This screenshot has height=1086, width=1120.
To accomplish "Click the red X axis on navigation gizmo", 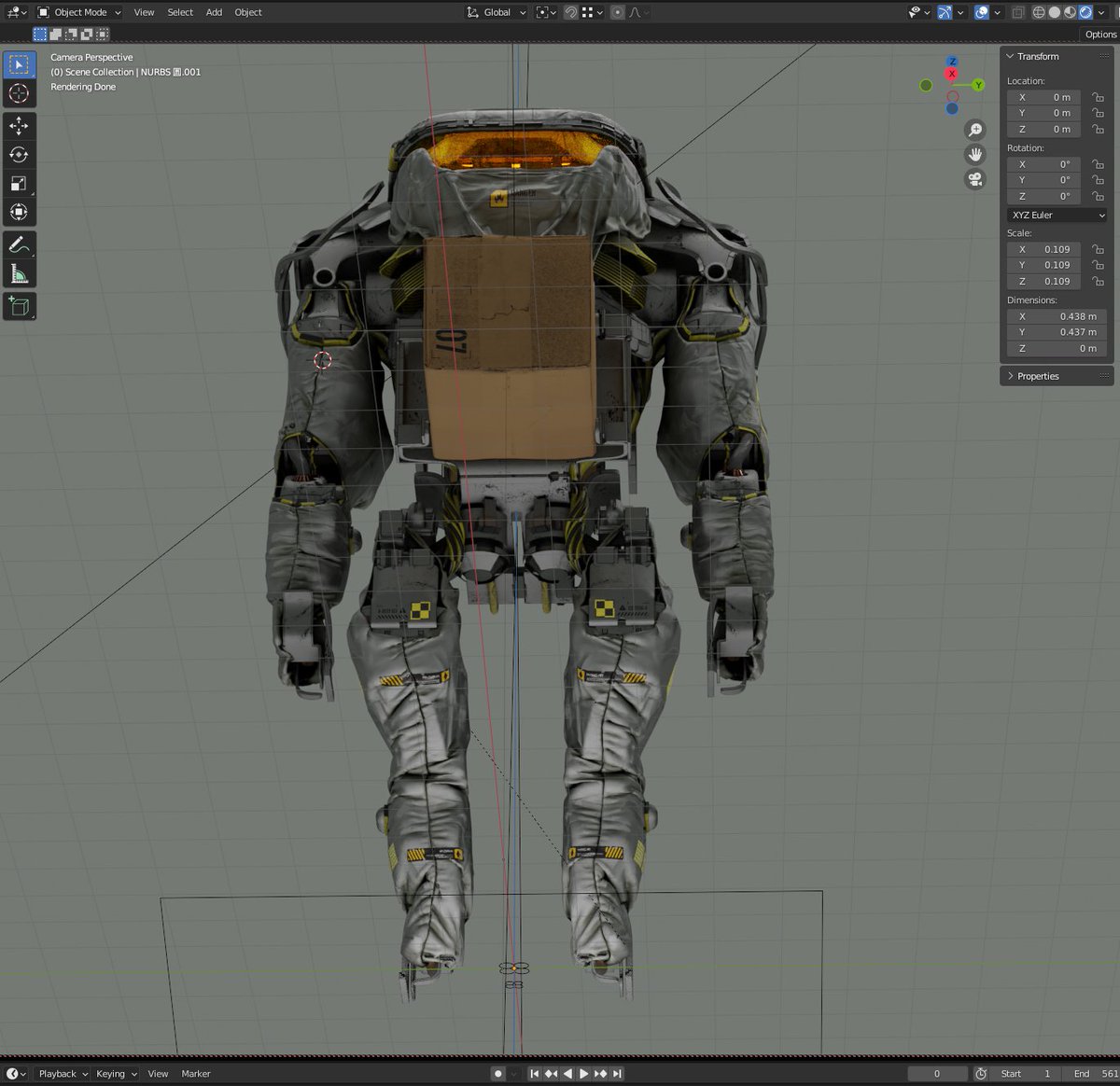I will point(952,74).
